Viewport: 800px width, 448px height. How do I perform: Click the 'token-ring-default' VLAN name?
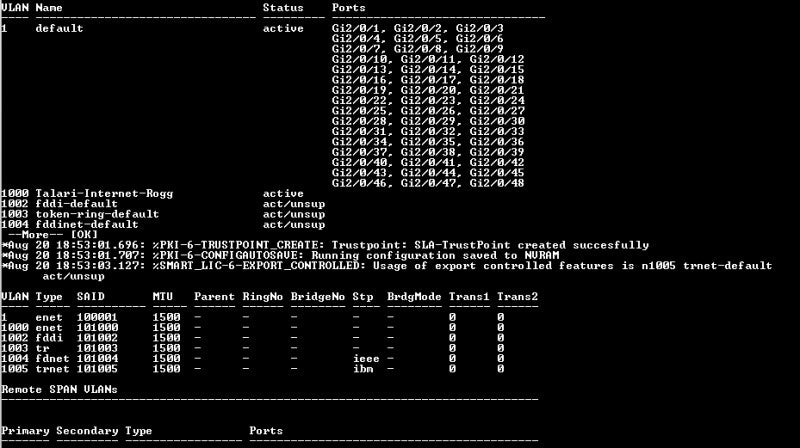[x=97, y=214]
